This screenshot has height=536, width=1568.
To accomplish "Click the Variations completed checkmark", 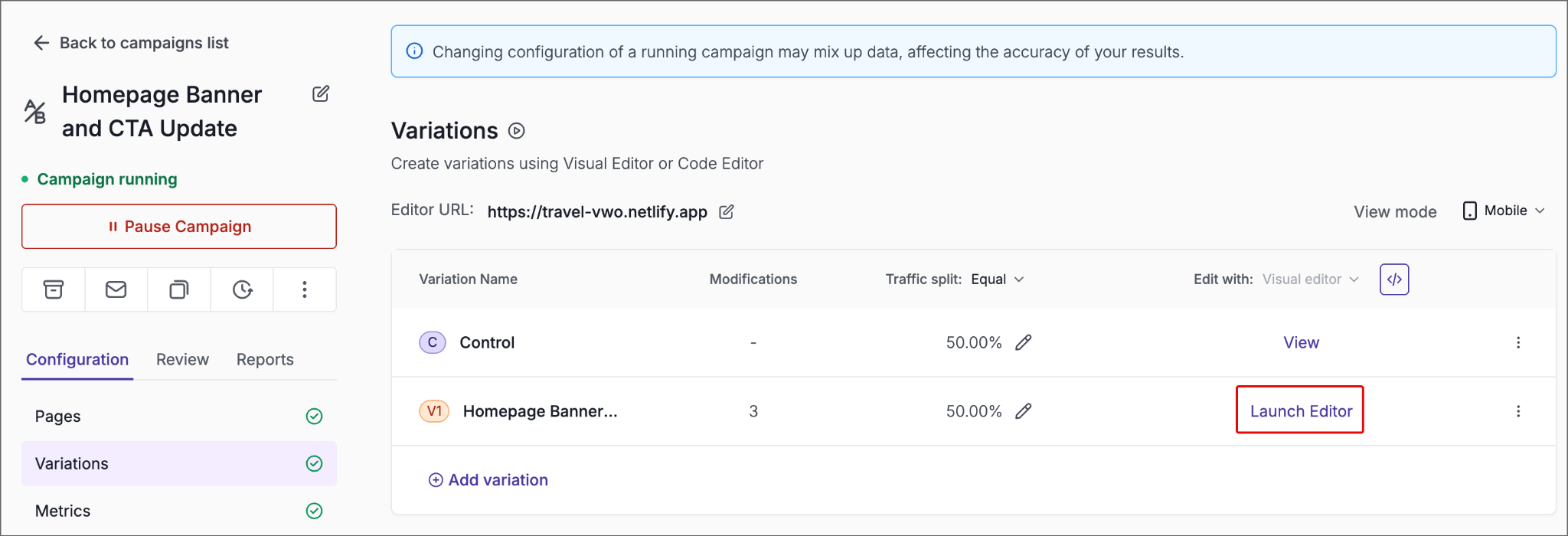I will (314, 464).
